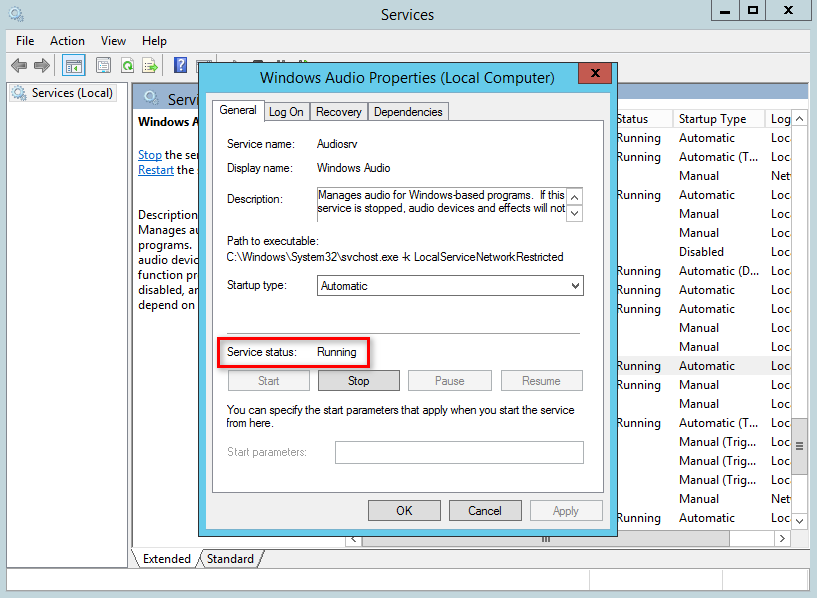This screenshot has width=817, height=598.
Task: Open the Properties toolbar icon
Action: [x=104, y=66]
